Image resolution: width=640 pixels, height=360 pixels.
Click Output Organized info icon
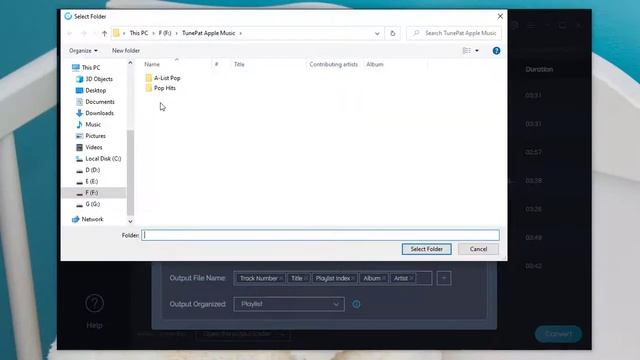(x=356, y=304)
